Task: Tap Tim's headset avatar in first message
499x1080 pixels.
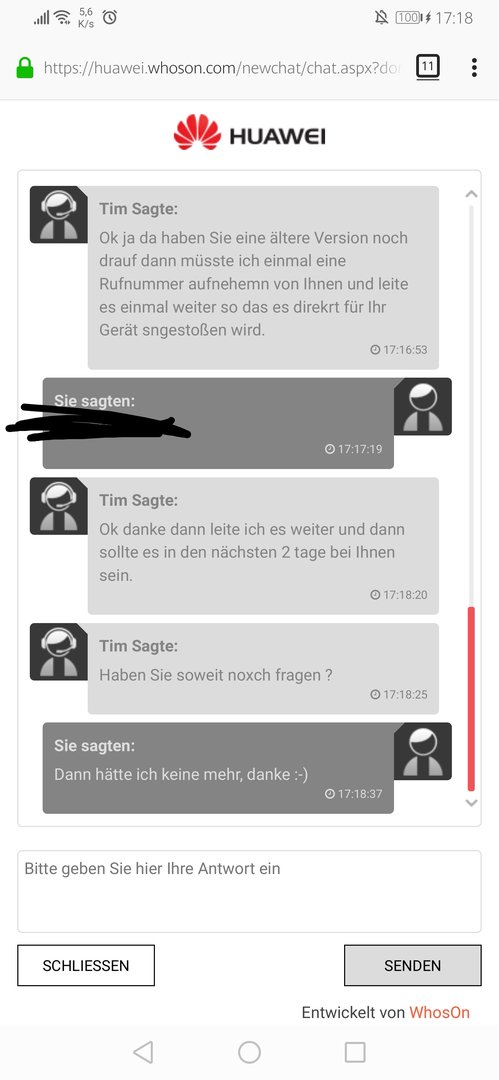Action: pos(59,214)
